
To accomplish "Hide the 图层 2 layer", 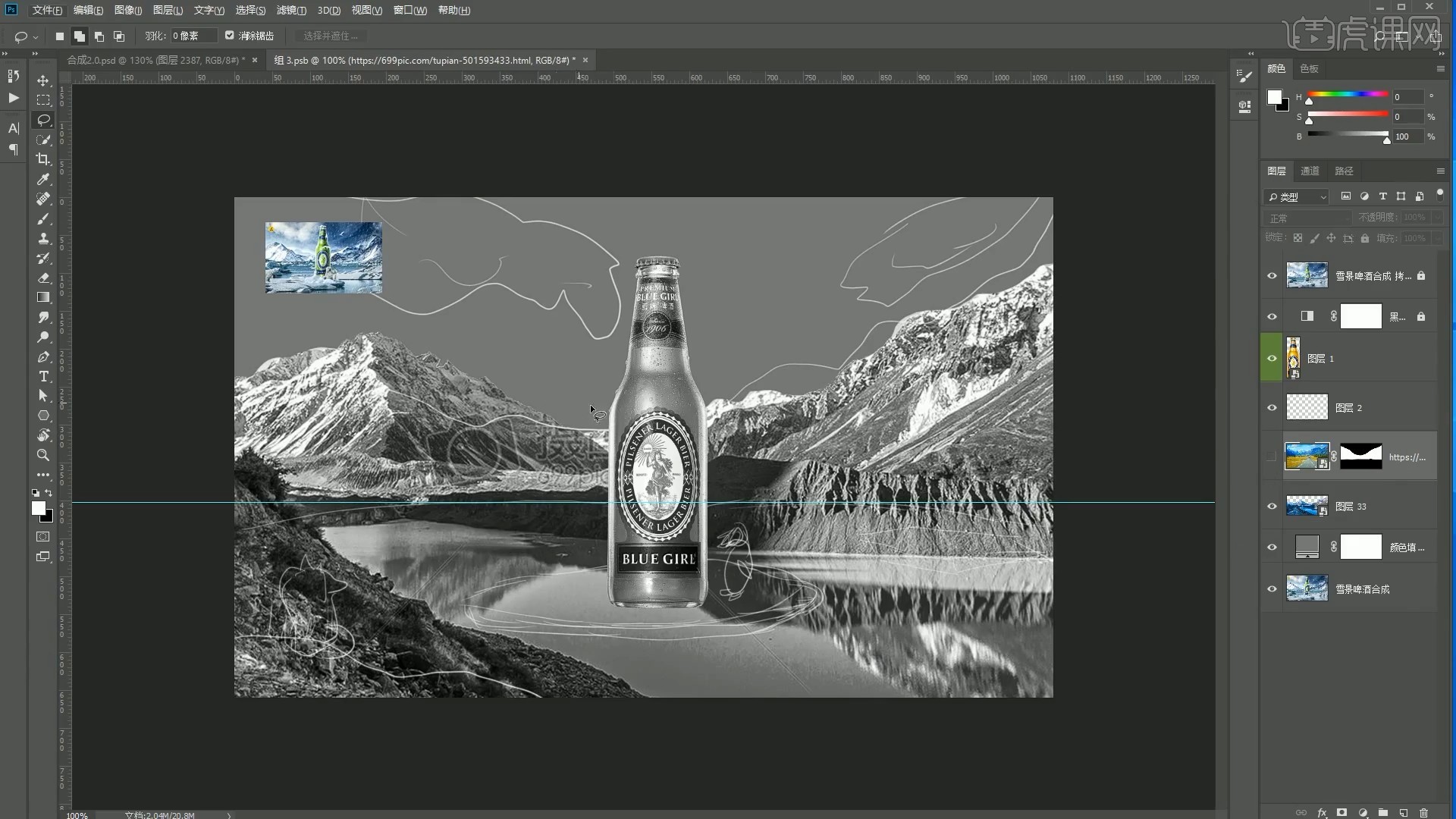I will point(1272,408).
